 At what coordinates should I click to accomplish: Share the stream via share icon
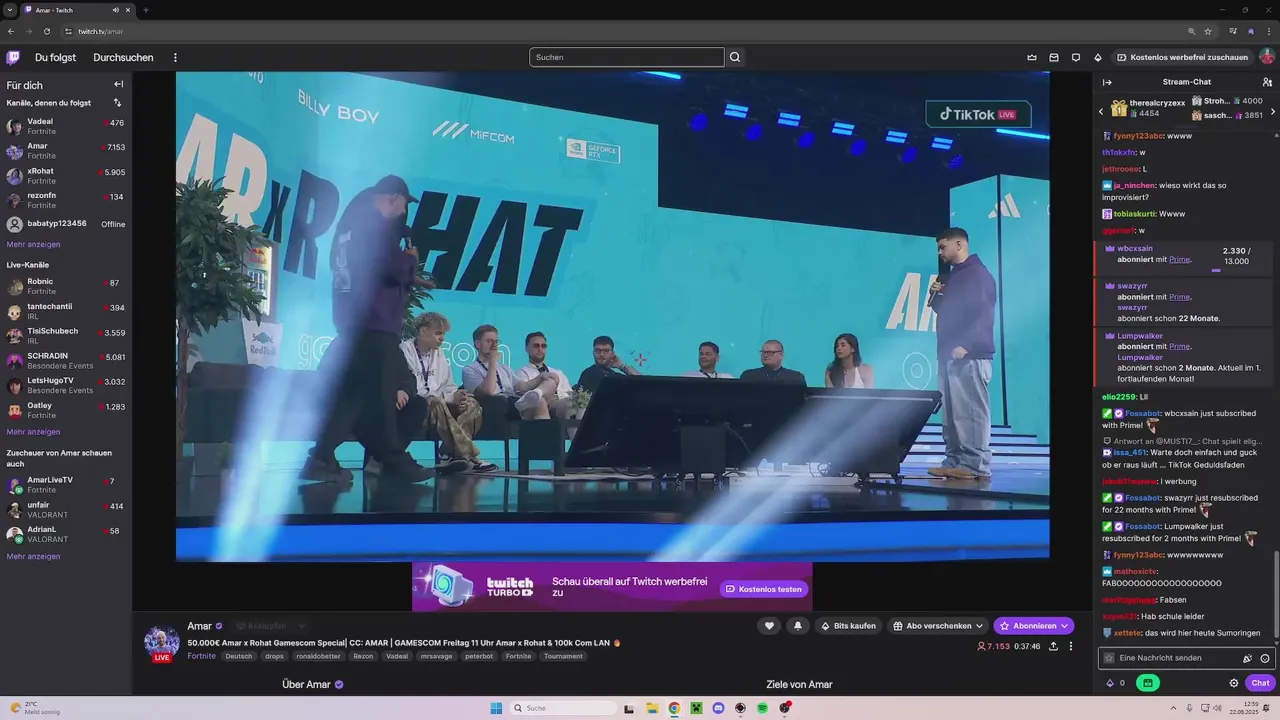point(1053,646)
